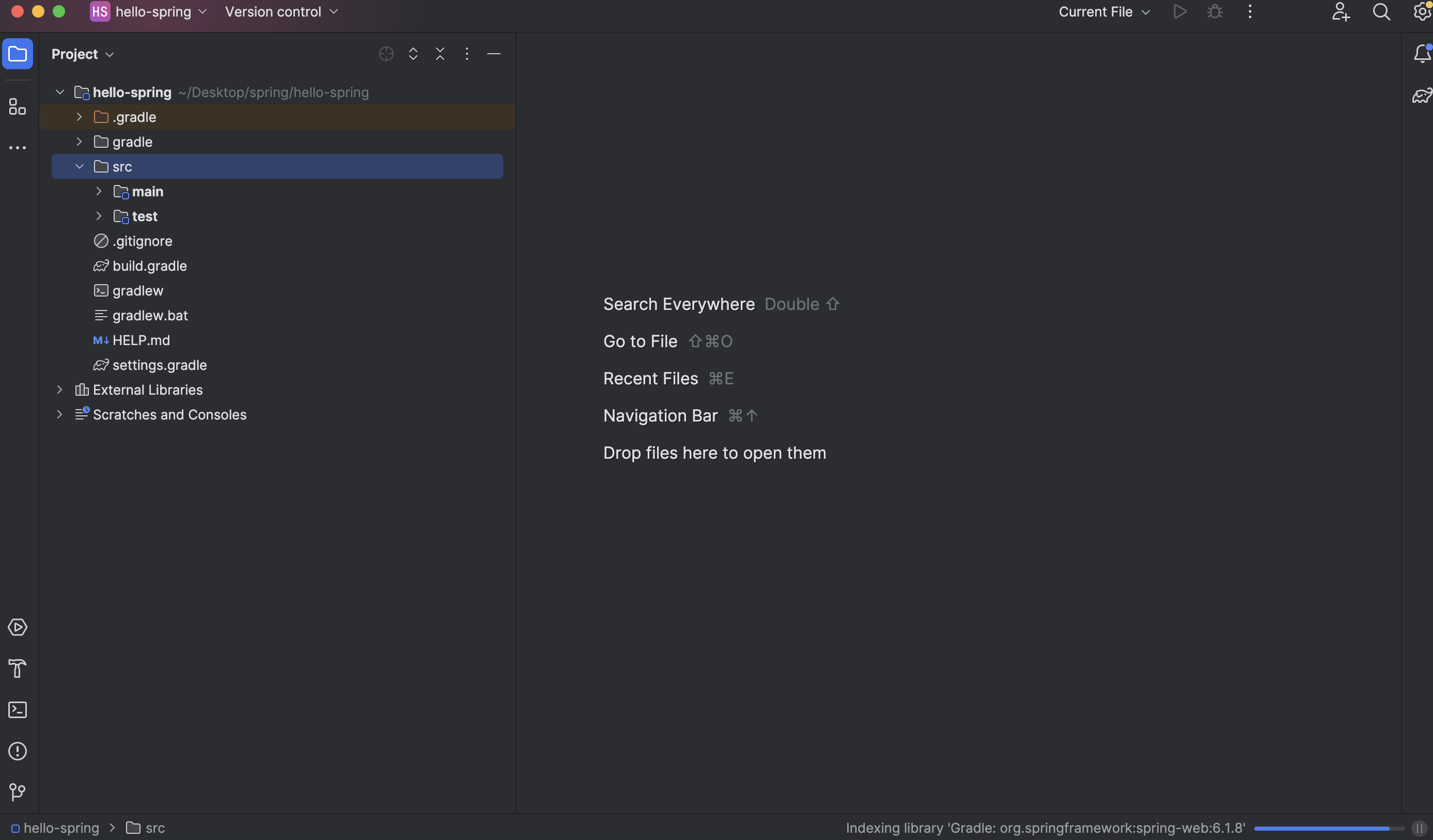This screenshot has height=840, width=1433.
Task: Open the Problems tool window icon
Action: pos(17,751)
